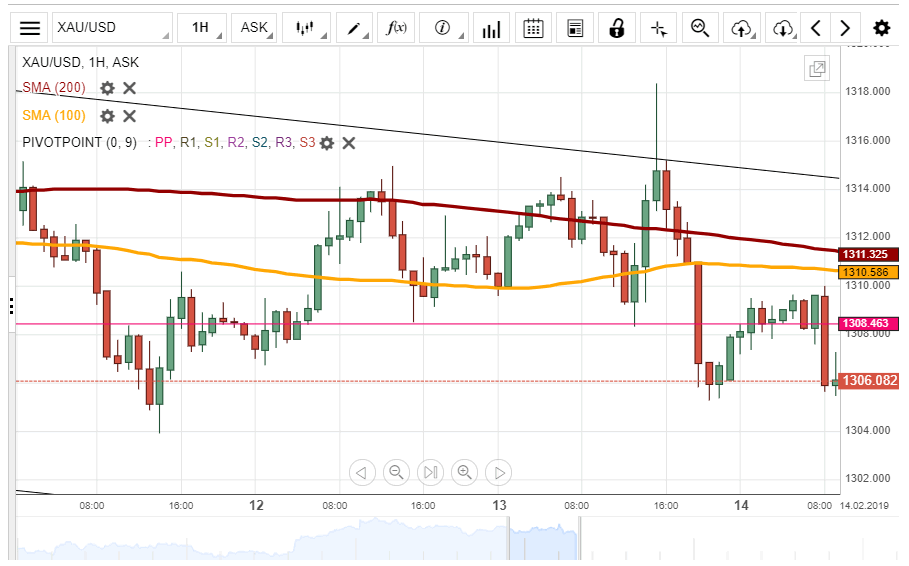Open the info icon dropdown
Screen dimensions: 909x566
coord(443,28)
